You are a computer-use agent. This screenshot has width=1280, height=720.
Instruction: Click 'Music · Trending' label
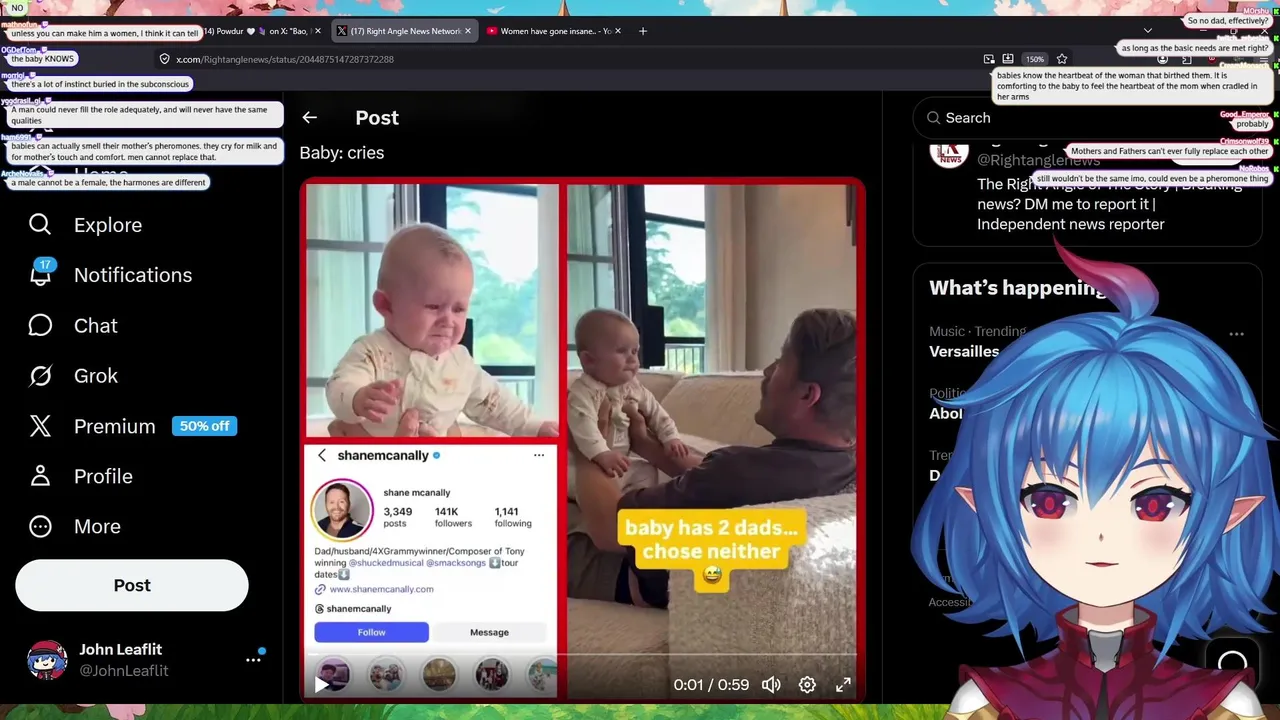tap(978, 331)
